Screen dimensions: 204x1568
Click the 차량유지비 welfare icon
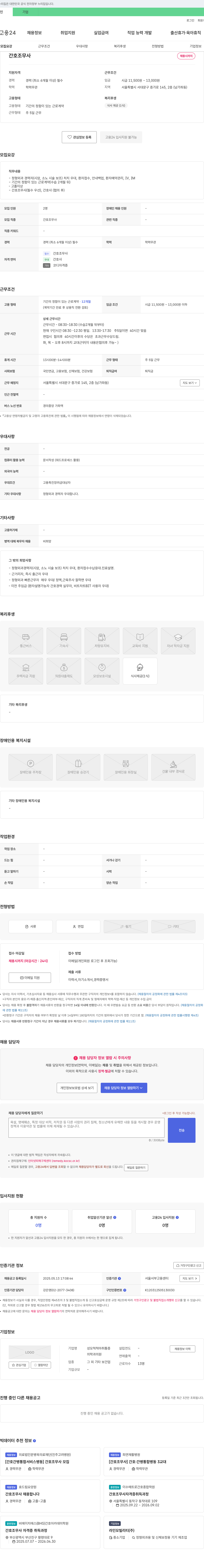click(102, 641)
